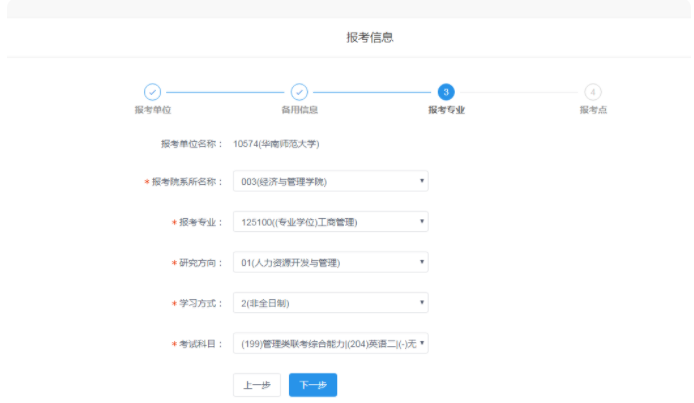This screenshot has height=403, width=694.
Task: Open the 报考院系所名称 dropdown
Action: click(331, 181)
